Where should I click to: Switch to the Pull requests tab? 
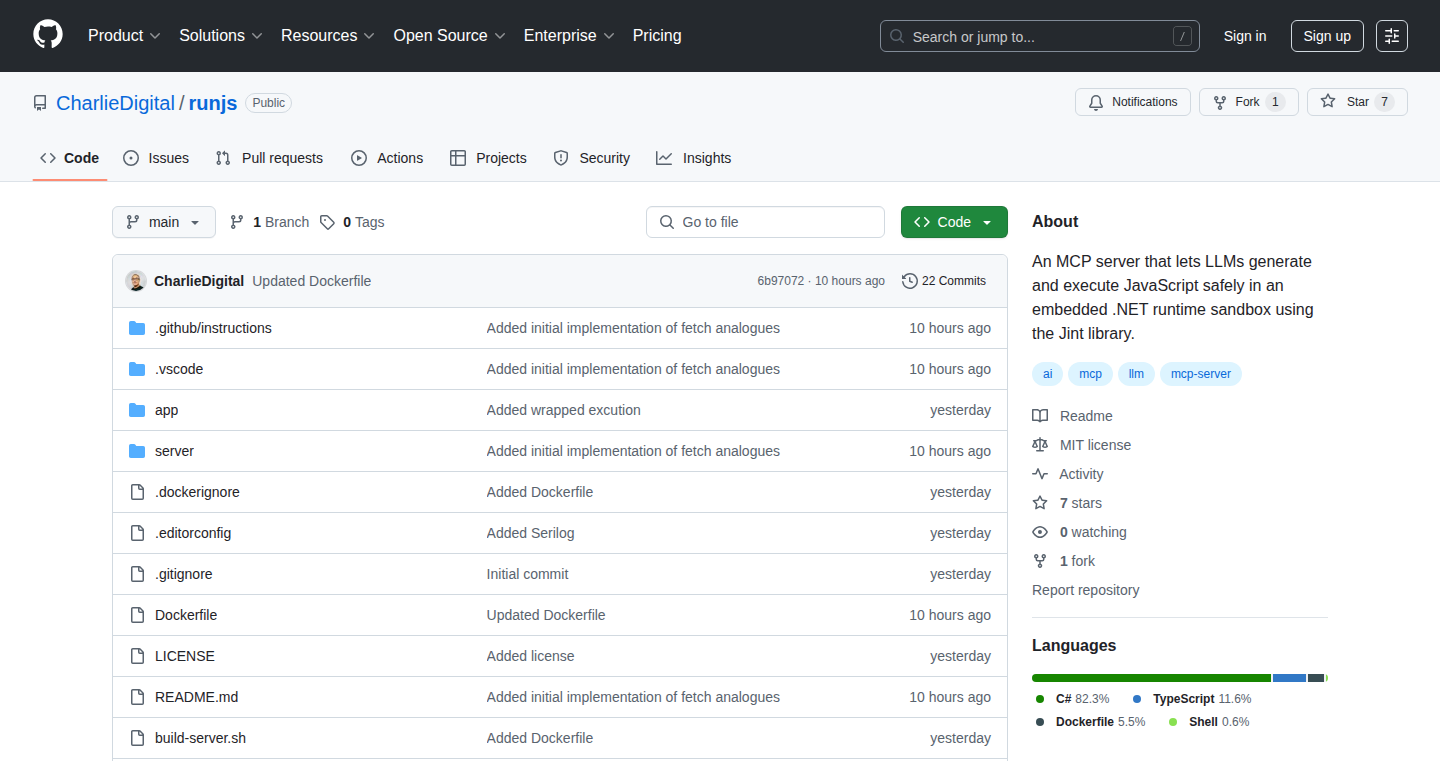coord(270,158)
